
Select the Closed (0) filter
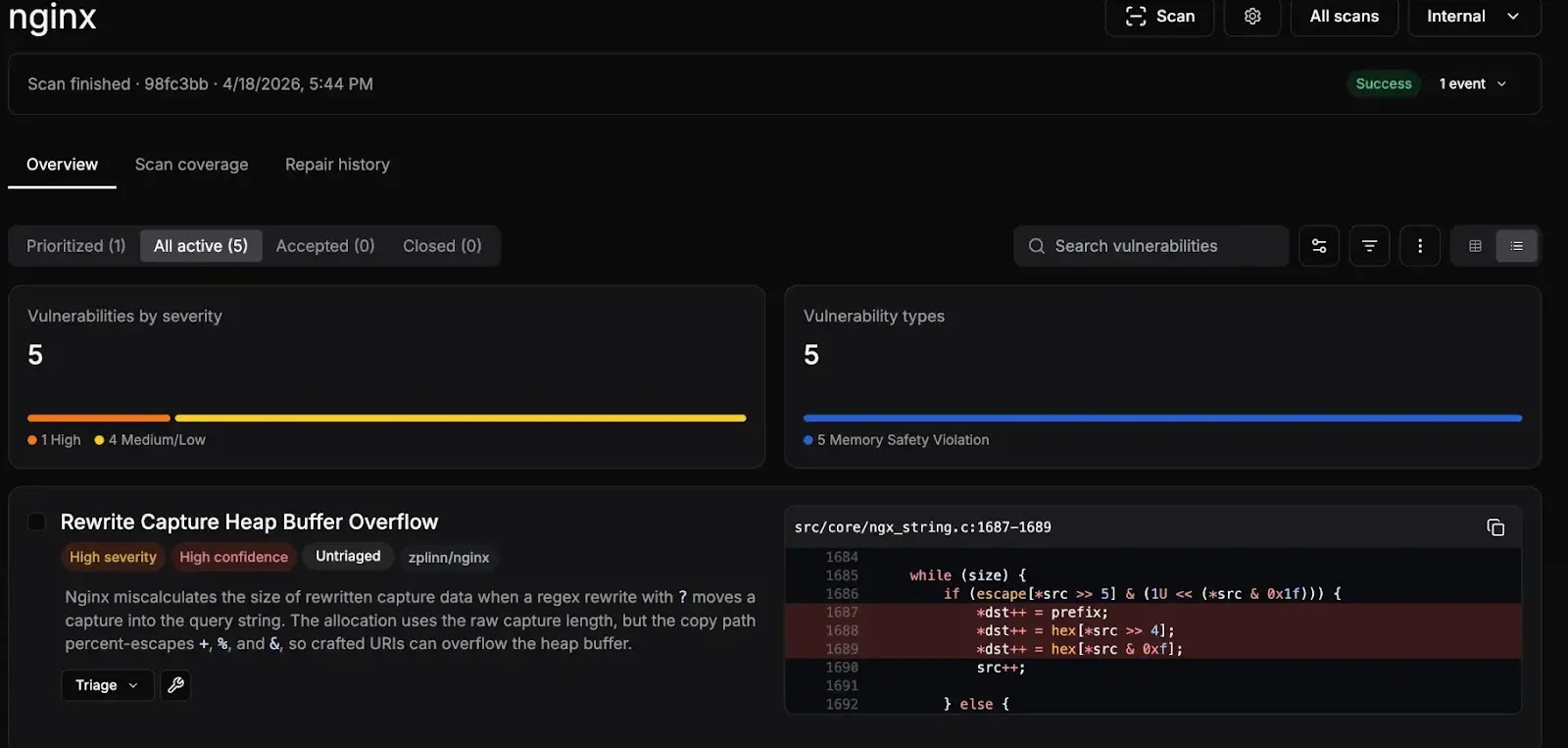pyautogui.click(x=442, y=246)
